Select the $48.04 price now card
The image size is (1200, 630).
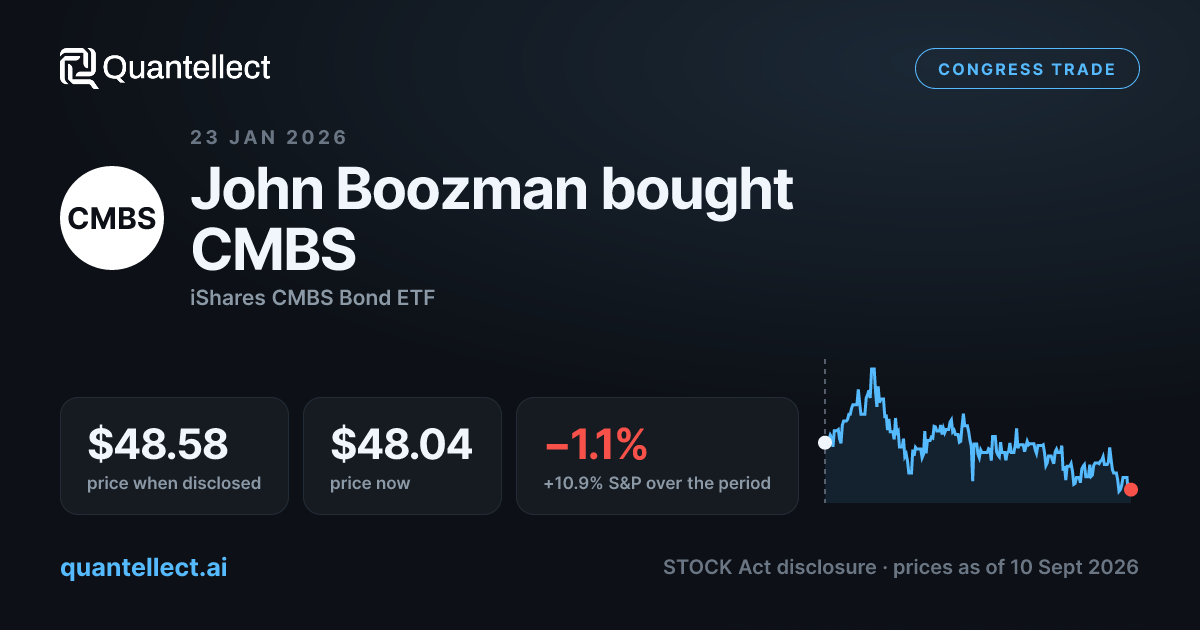point(402,456)
